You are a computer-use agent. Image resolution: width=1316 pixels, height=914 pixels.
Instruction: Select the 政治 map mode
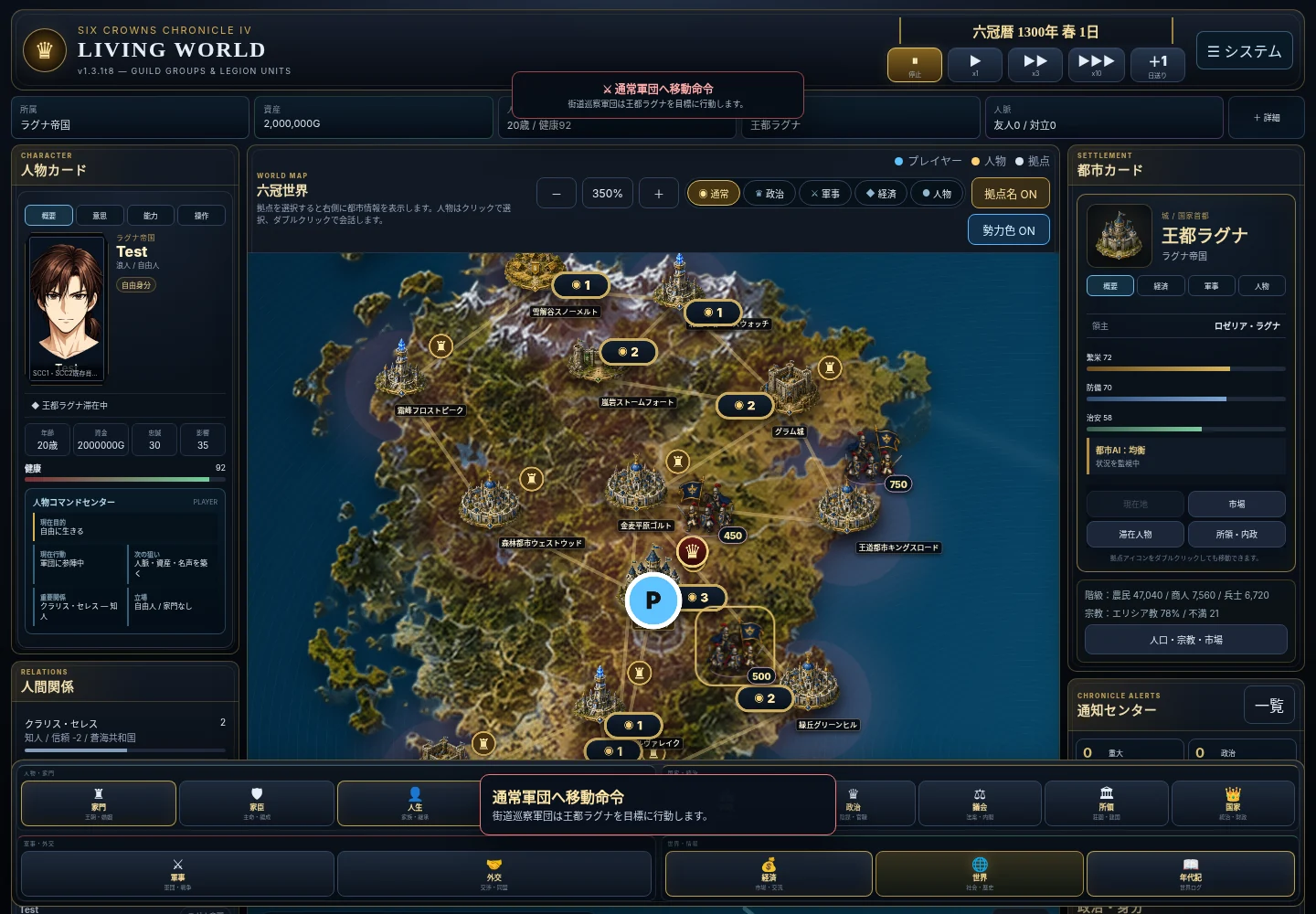point(769,194)
